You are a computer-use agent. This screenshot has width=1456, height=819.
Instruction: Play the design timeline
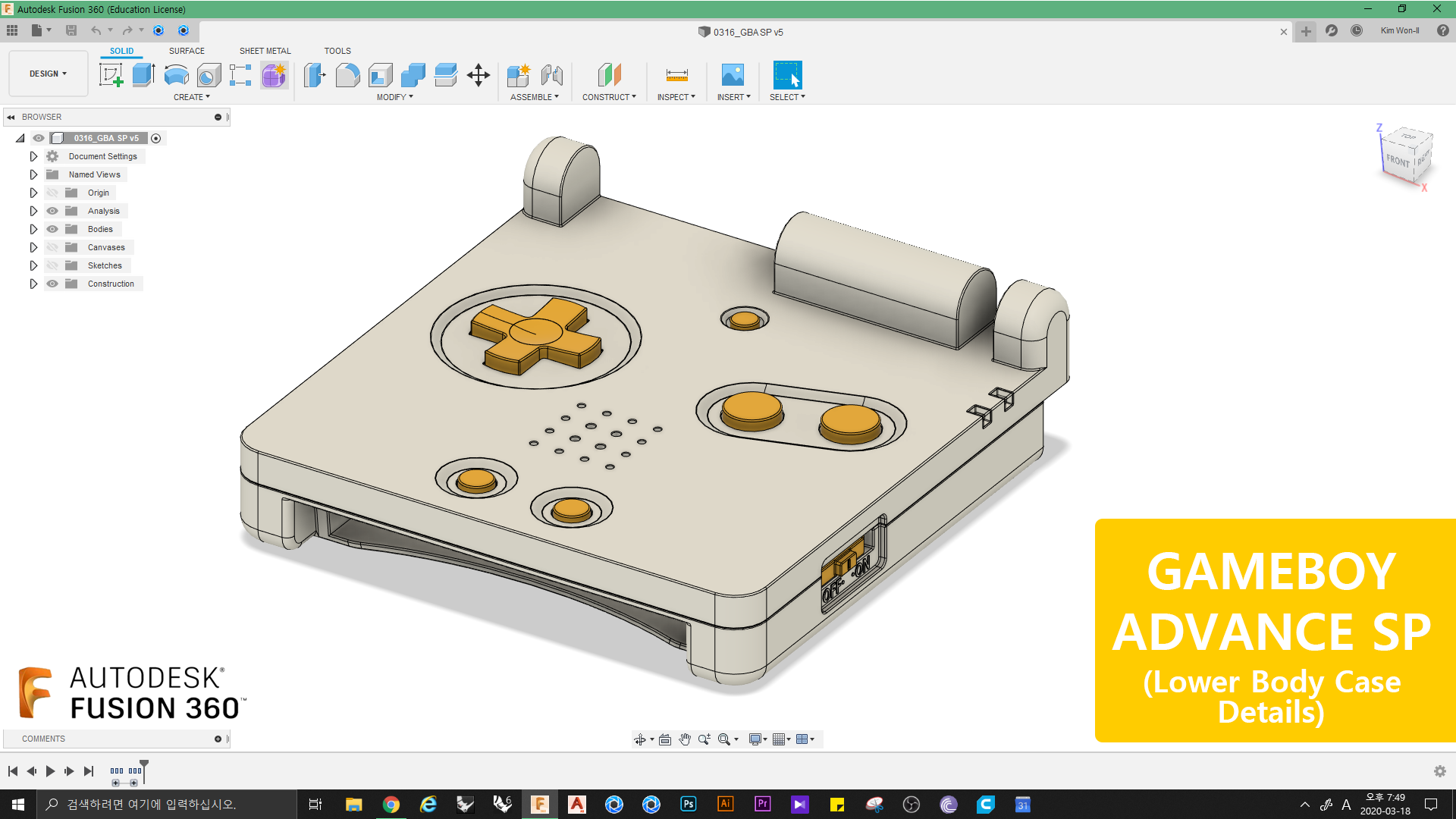point(50,771)
